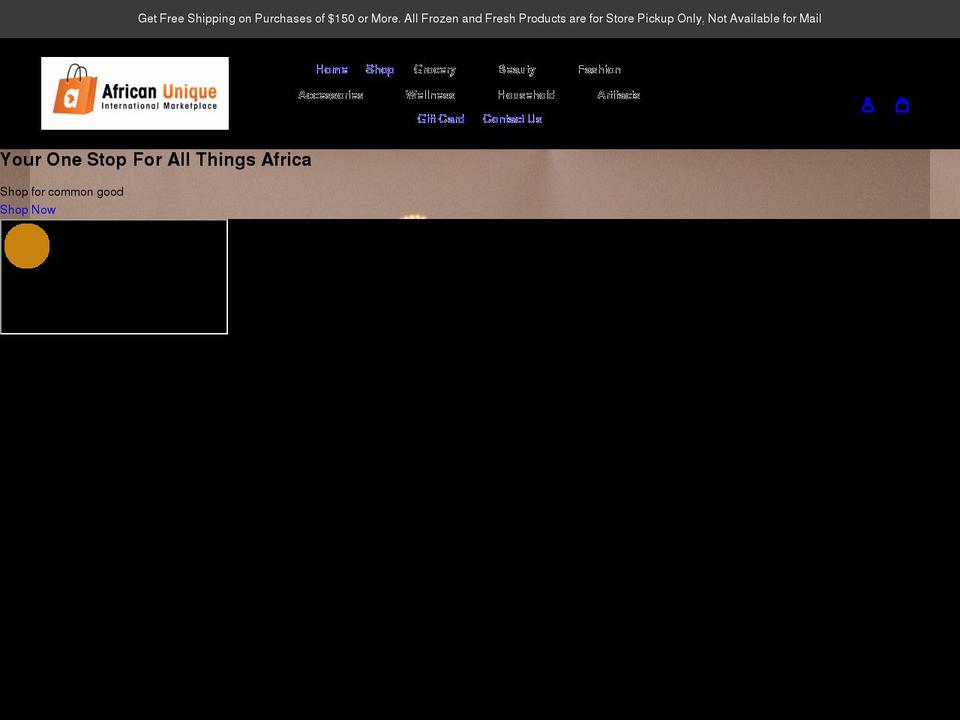Expand the Grocery menu
Image resolution: width=960 pixels, height=720 pixels.
435,70
